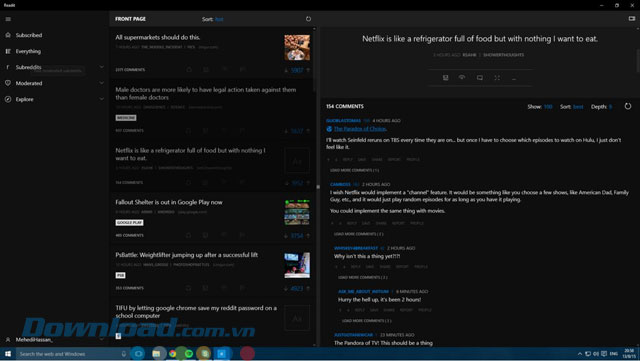This screenshot has height=361, width=640.
Task: Open post 'All supermarkets should do this.'
Action: [x=158, y=37]
